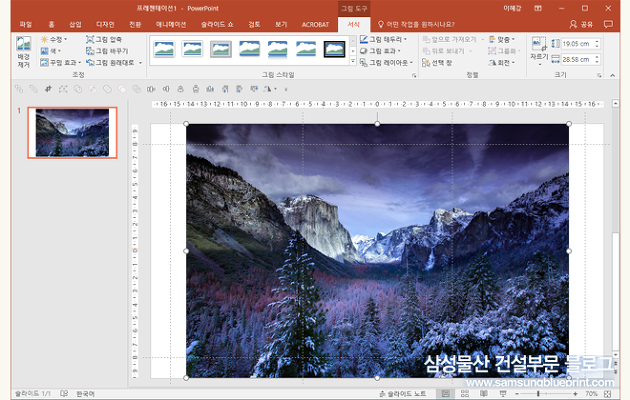Image resolution: width=630 pixels, height=400 pixels.
Task: Switch to the ACROBAT tab
Action: [315, 24]
